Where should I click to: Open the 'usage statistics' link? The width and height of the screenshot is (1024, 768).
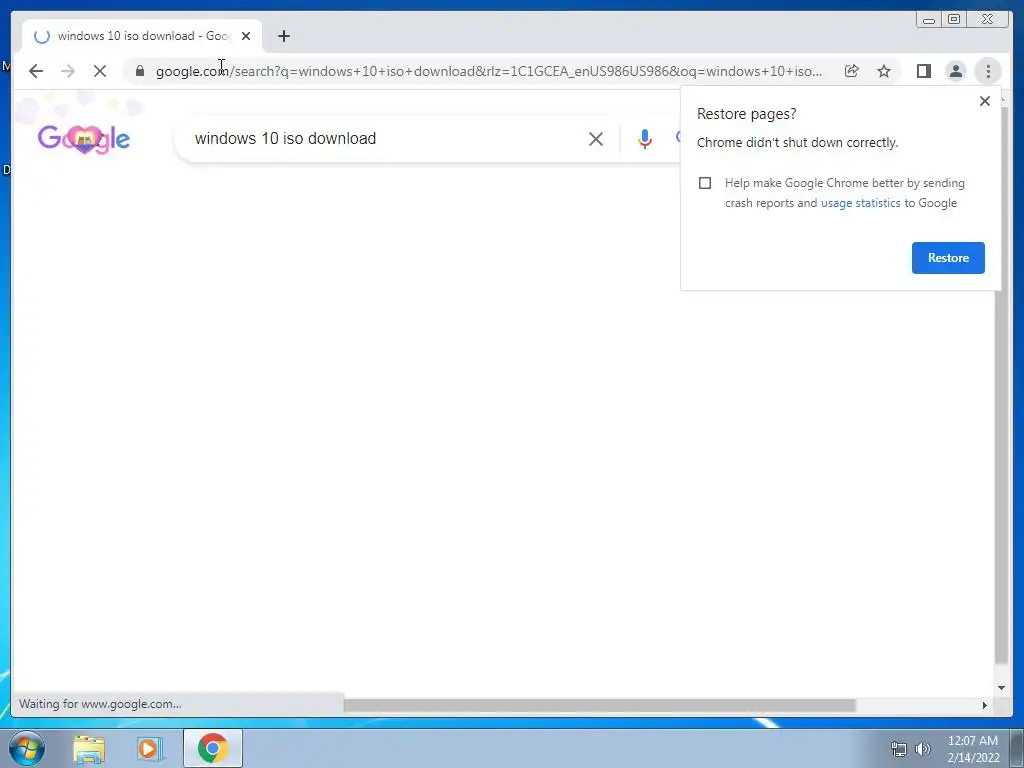[860, 203]
